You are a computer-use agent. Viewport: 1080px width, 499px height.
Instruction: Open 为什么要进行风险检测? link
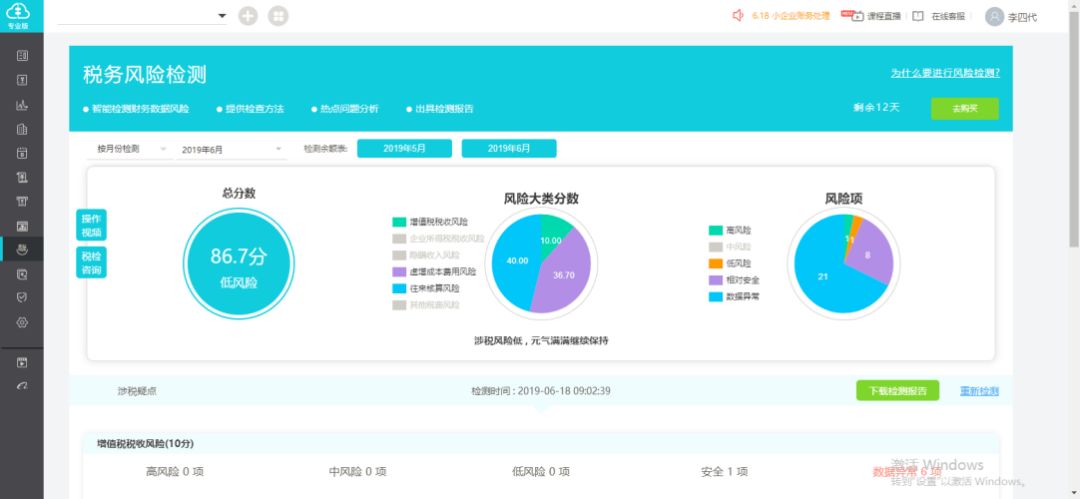[945, 72]
